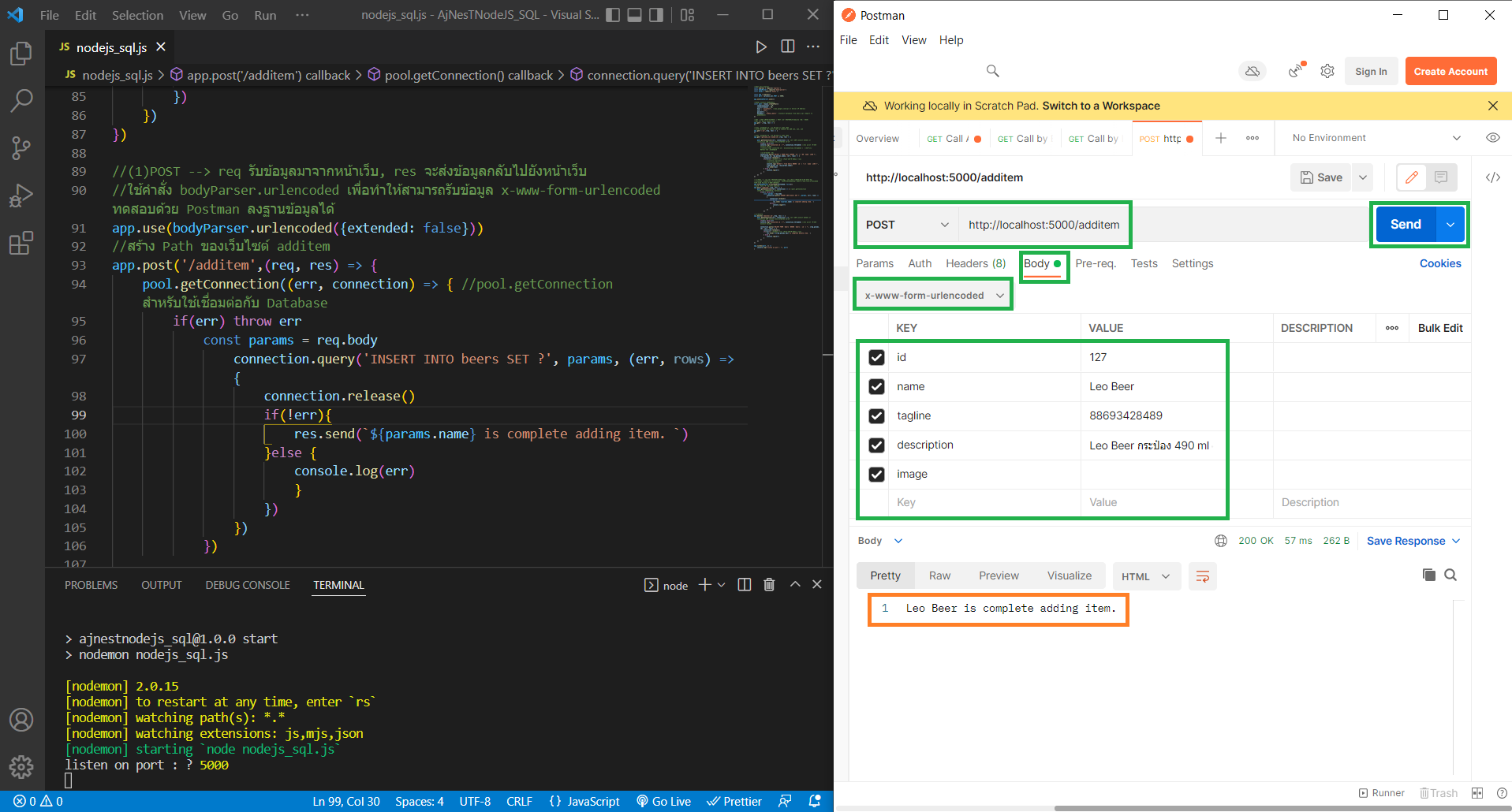Open the code snippet panel in Postman
The image size is (1512, 812).
1493,177
